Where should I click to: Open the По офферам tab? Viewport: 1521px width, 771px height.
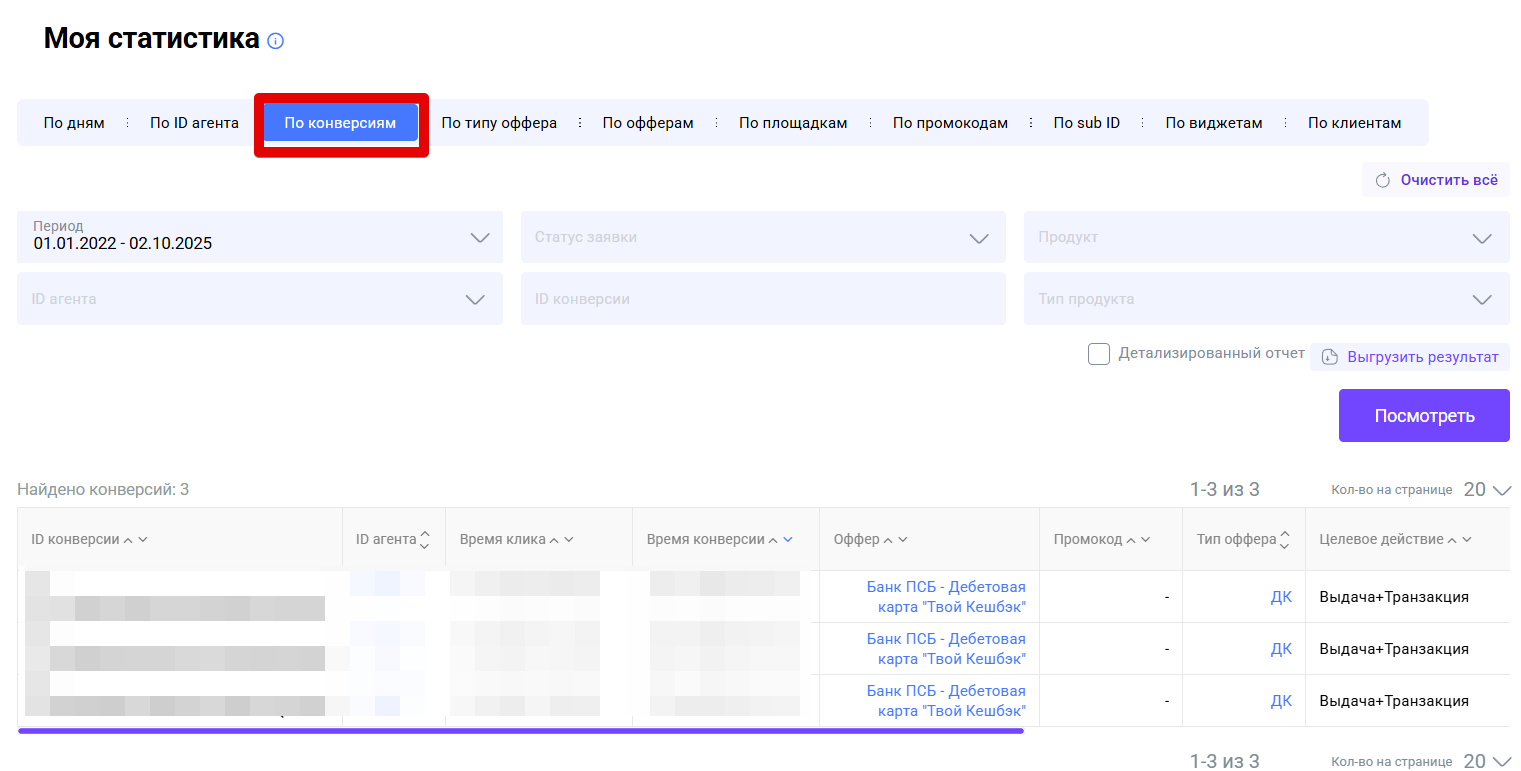pyautogui.click(x=647, y=123)
